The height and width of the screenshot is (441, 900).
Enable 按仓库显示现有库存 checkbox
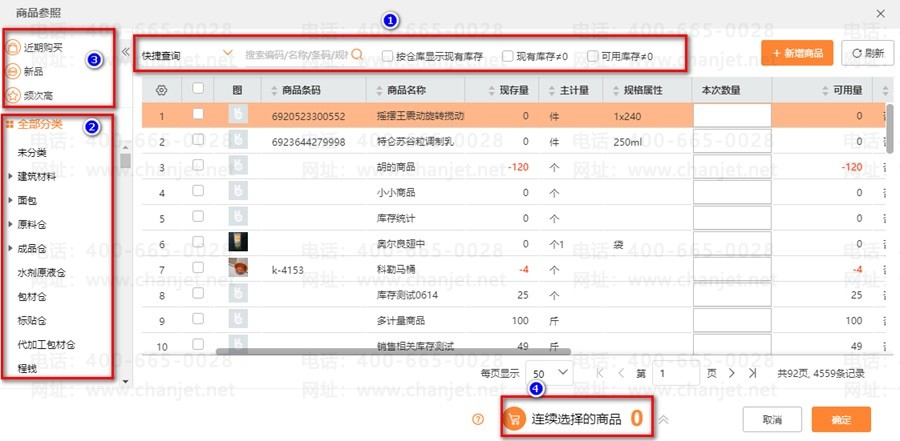coord(388,56)
